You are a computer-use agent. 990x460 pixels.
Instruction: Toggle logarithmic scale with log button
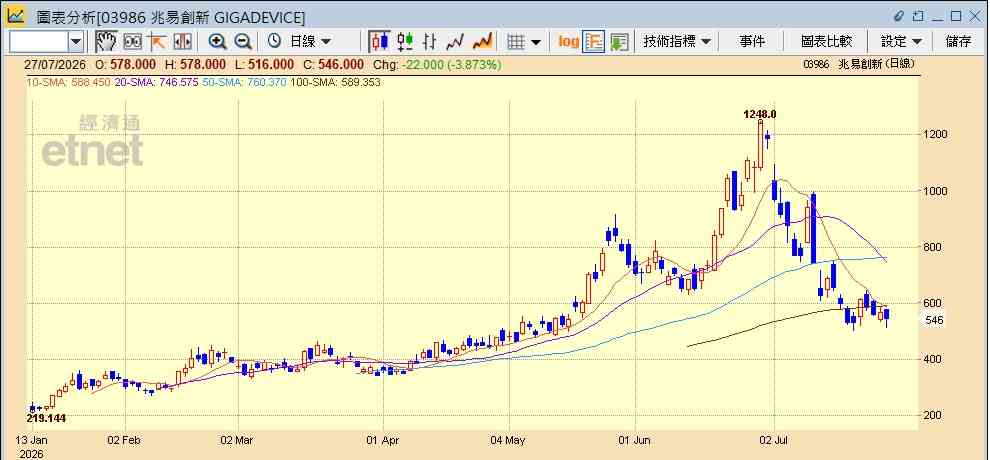pyautogui.click(x=568, y=42)
